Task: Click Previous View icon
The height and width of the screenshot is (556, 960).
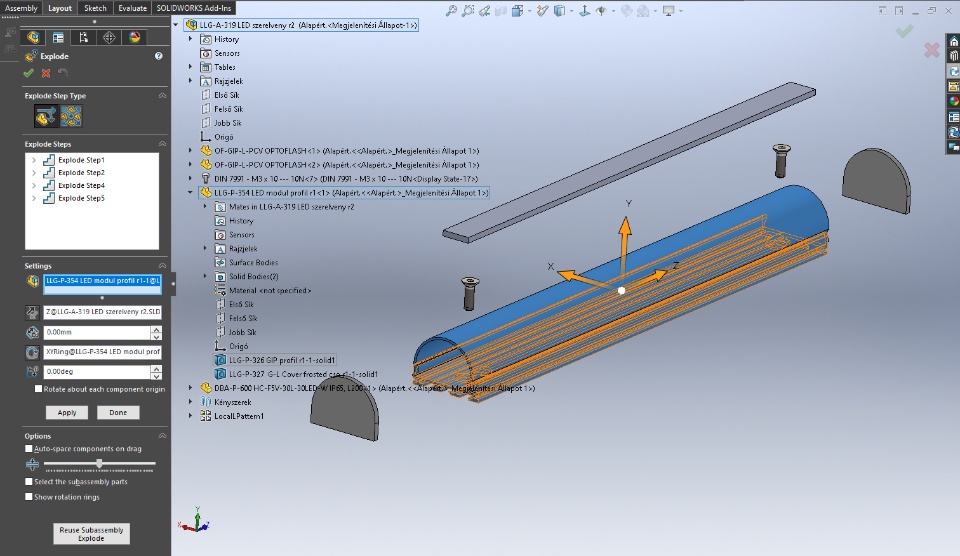Action: coord(484,10)
